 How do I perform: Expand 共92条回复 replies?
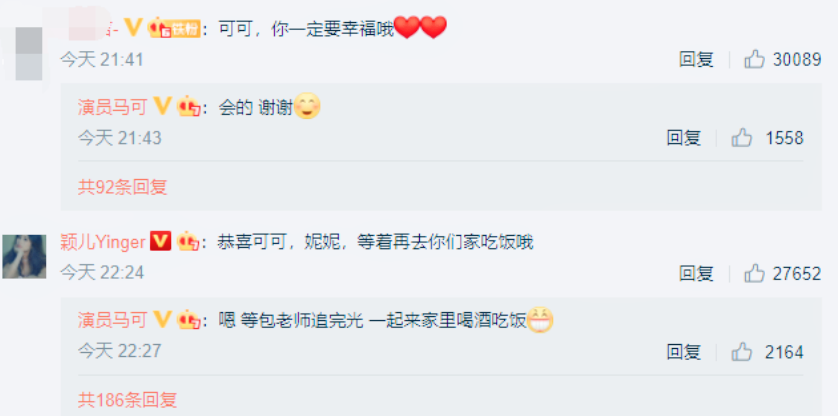[x=123, y=186]
